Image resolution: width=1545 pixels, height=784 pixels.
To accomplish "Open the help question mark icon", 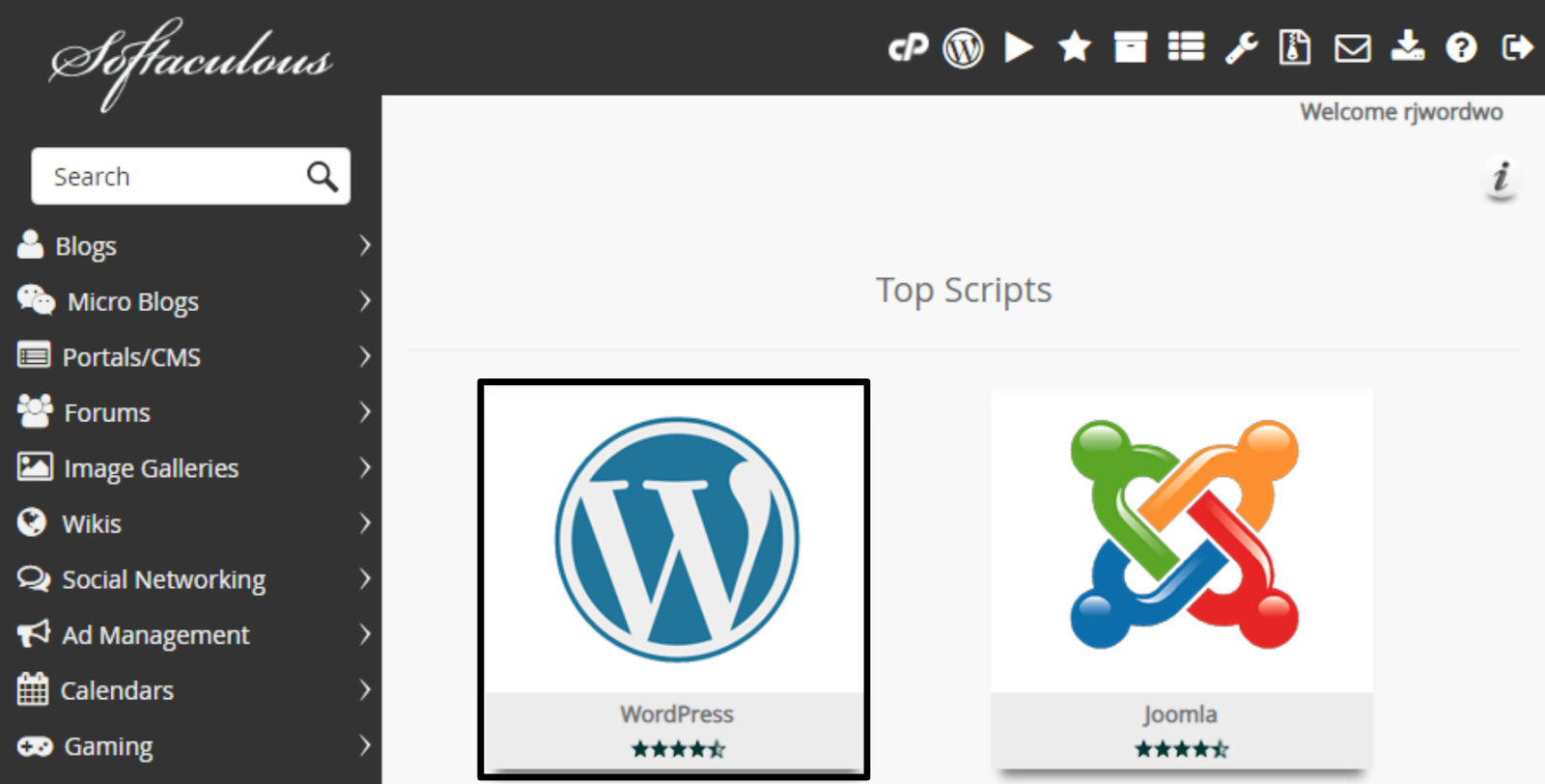I will [1461, 47].
